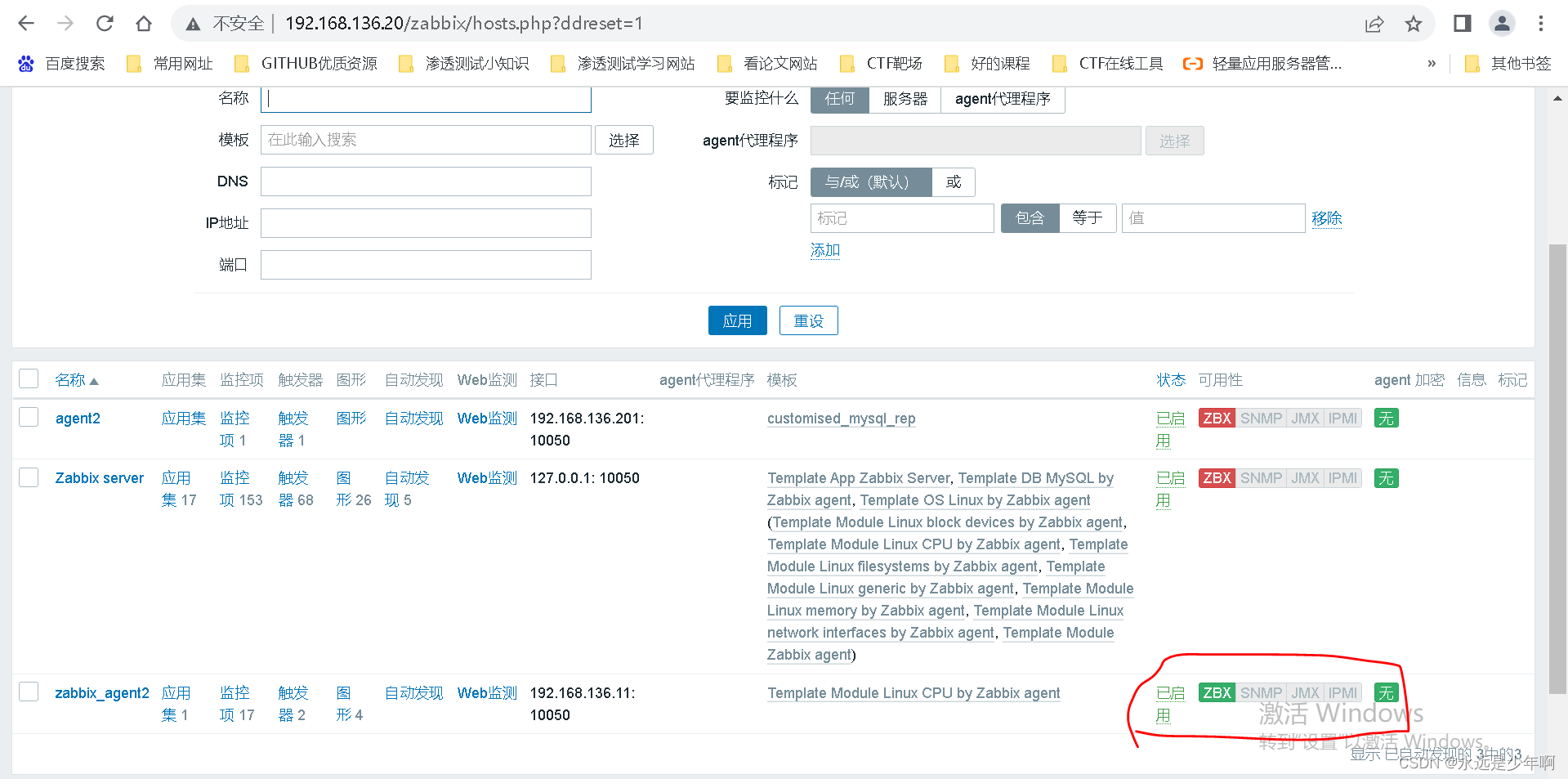Click the 模板 search field
The image size is (1568, 779).
(426, 140)
